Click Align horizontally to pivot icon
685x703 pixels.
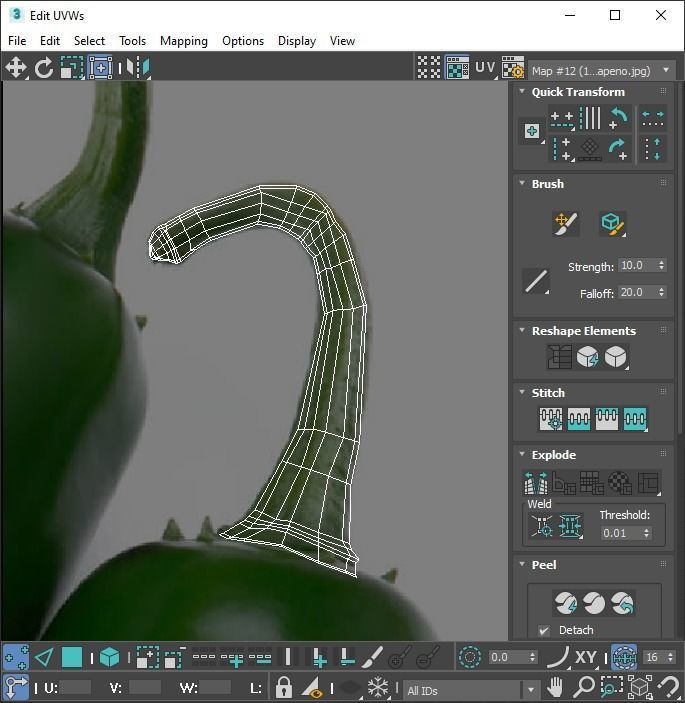[x=562, y=120]
